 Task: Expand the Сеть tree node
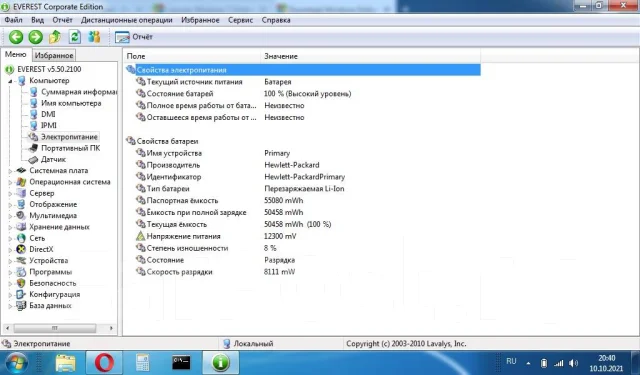point(10,238)
